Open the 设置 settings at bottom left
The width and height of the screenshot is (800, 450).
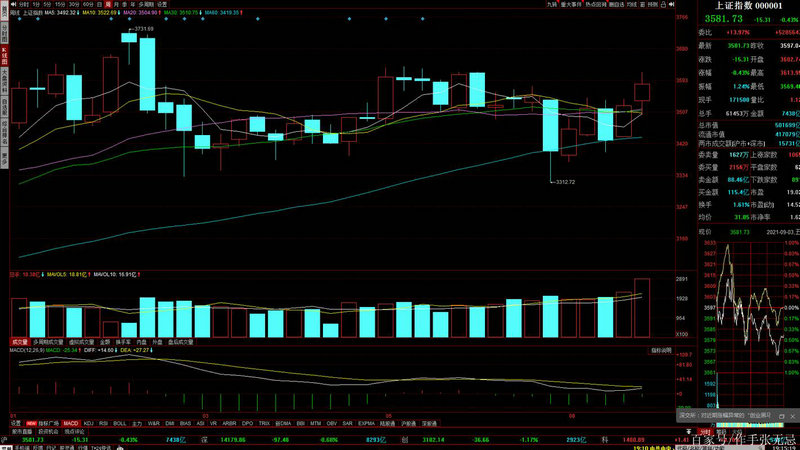pyautogui.click(x=15, y=424)
